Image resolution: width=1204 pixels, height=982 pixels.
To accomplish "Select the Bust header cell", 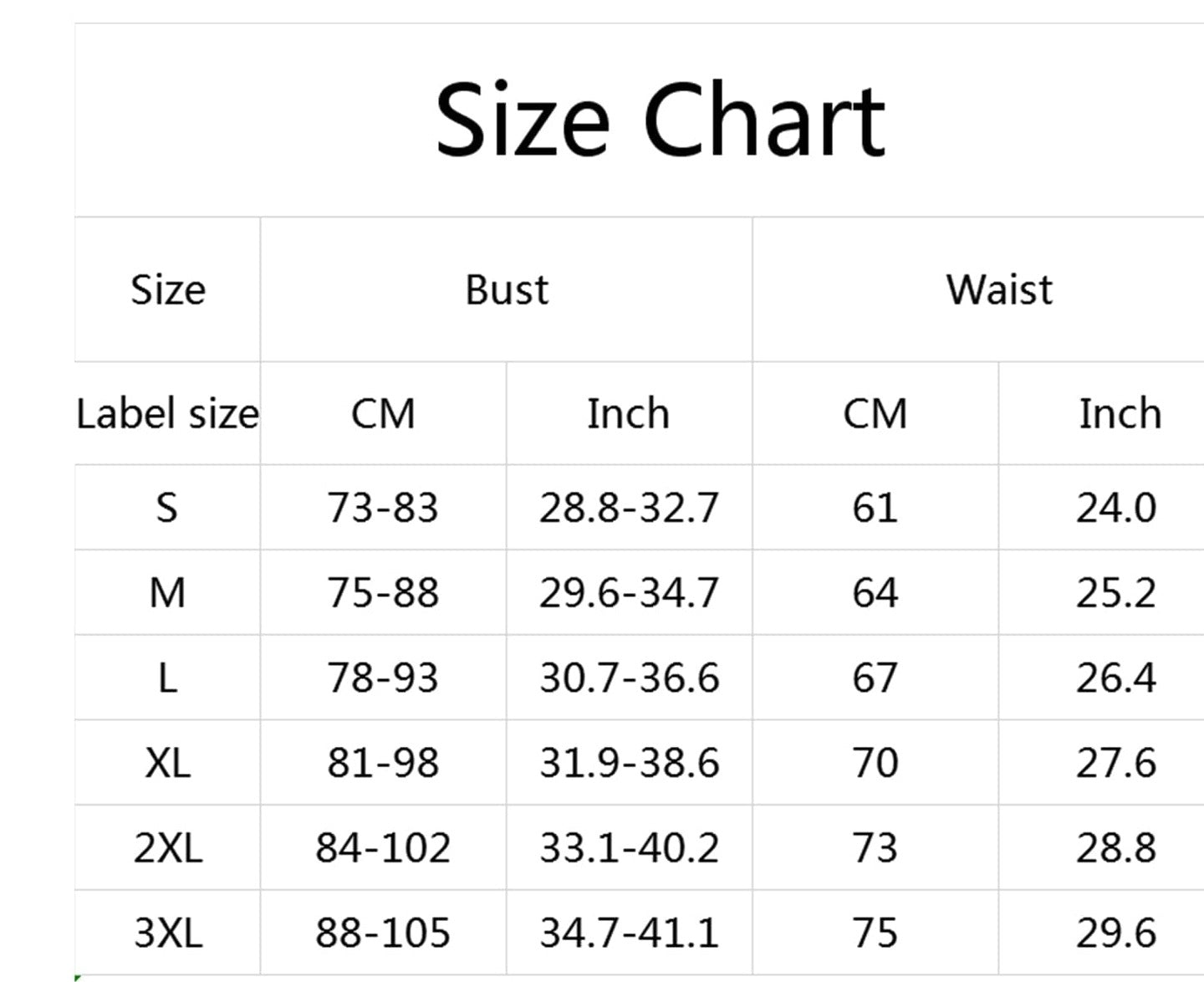I will [x=506, y=290].
